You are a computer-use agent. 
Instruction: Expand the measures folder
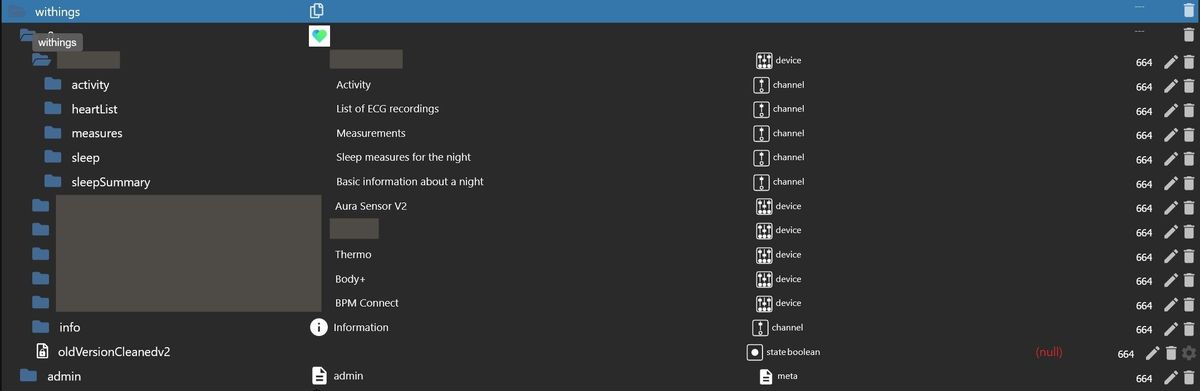click(x=53, y=133)
